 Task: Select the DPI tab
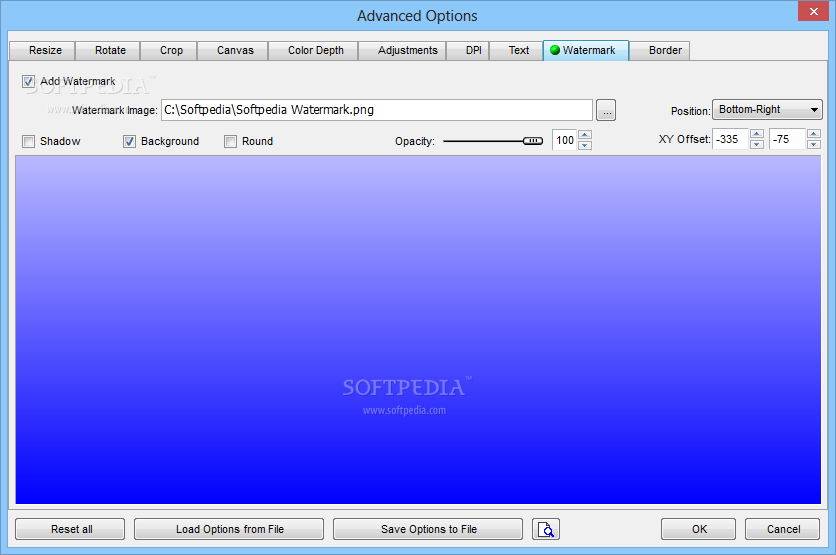(x=468, y=51)
